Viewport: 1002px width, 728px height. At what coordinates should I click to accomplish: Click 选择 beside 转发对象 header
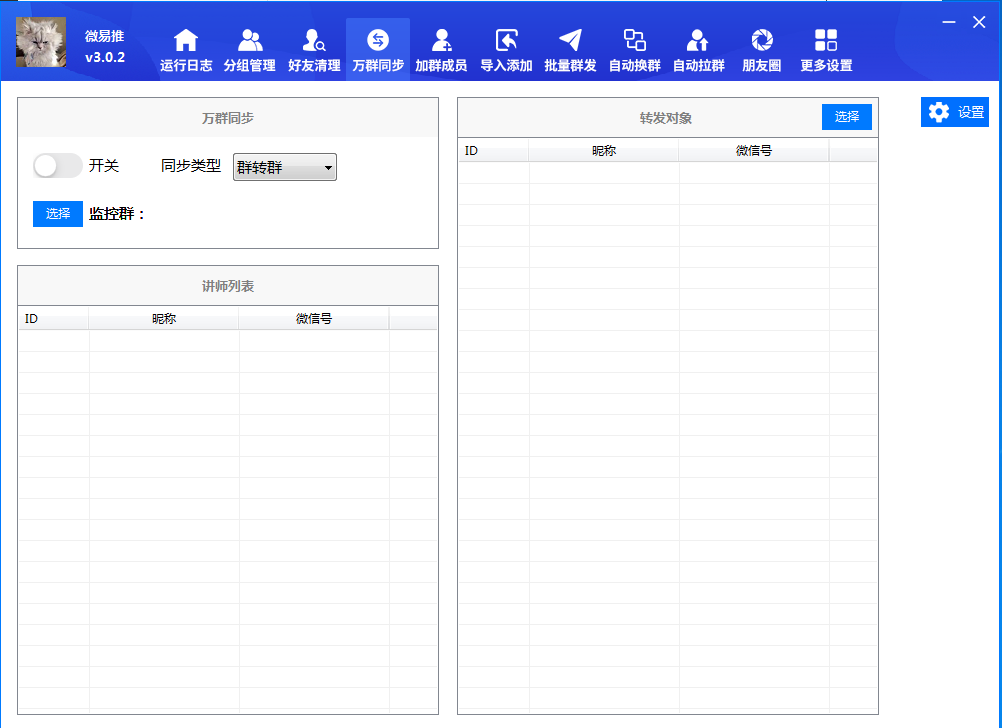(847, 117)
